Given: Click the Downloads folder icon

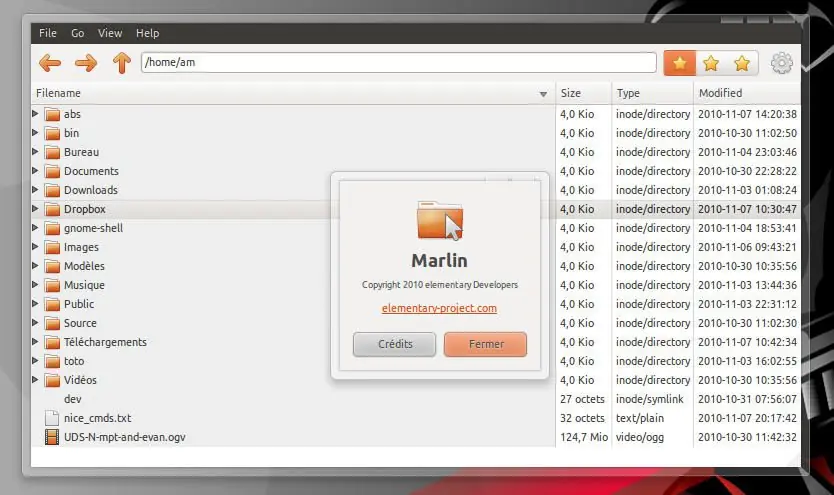Looking at the screenshot, I should pos(52,190).
